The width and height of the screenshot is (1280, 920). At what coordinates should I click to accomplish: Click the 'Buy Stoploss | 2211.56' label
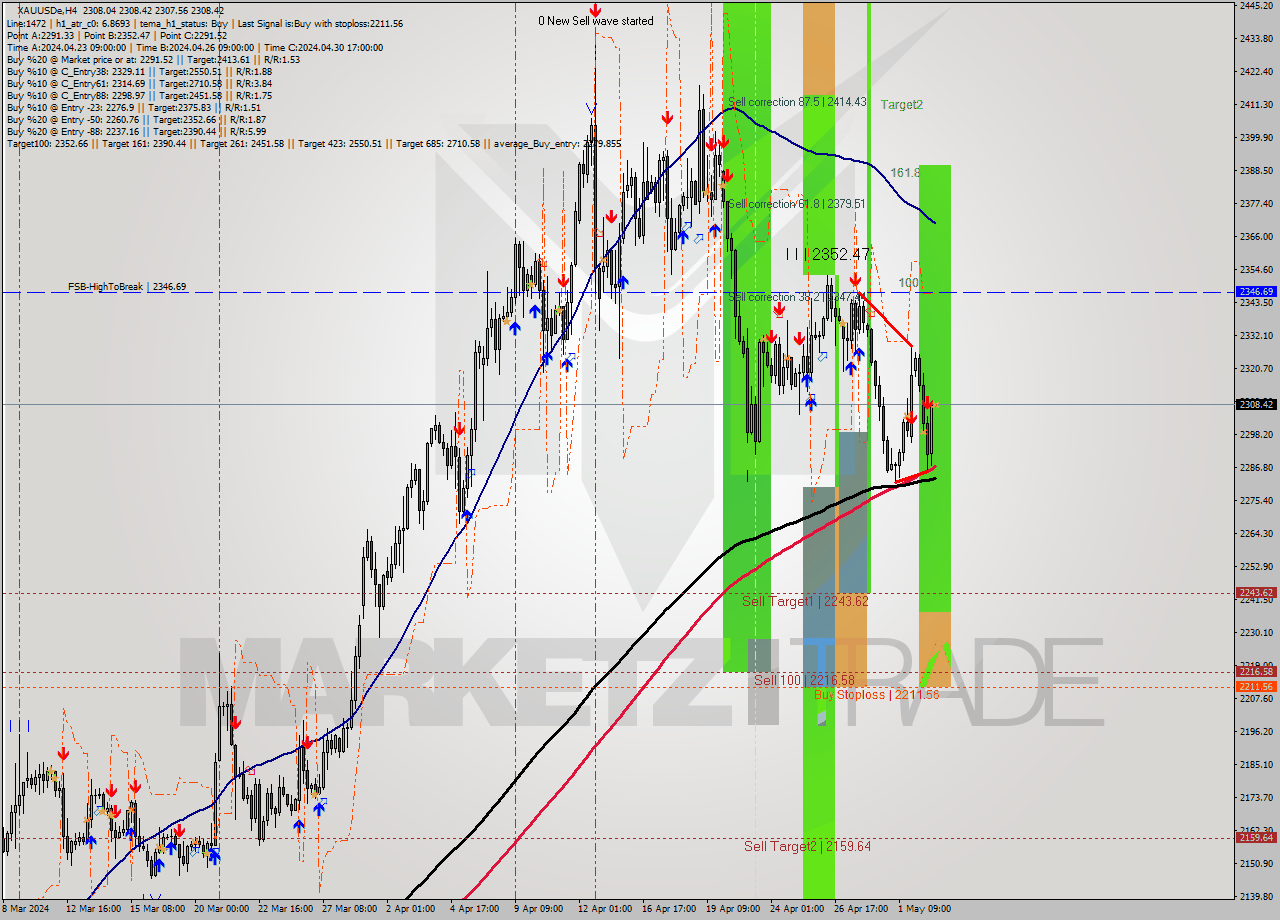click(877, 694)
